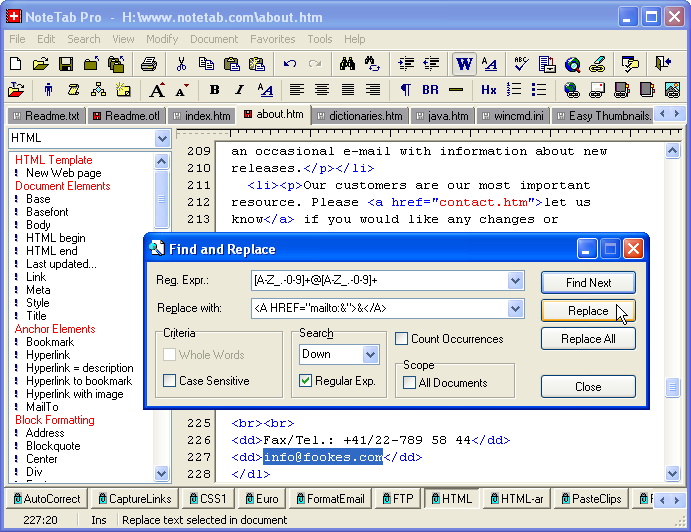691x532 pixels.
Task: Click the disabled Whole Words checkbox
Action: click(169, 354)
